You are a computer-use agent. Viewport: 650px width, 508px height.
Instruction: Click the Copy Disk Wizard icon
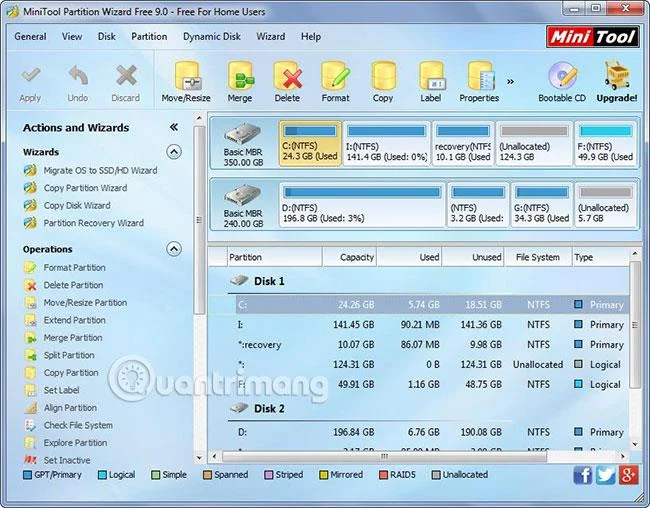click(x=30, y=205)
